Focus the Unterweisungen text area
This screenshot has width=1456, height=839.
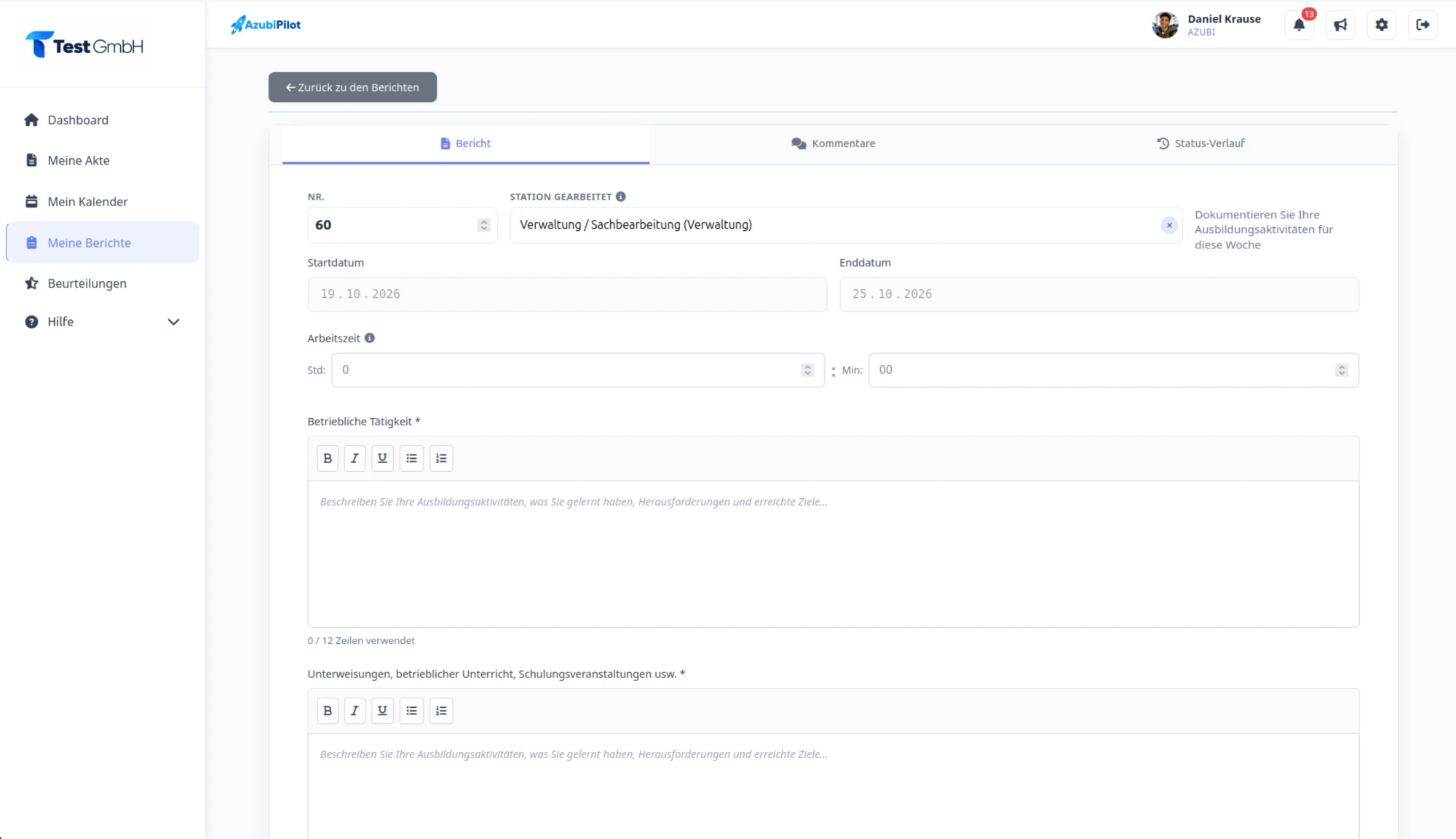[833, 786]
